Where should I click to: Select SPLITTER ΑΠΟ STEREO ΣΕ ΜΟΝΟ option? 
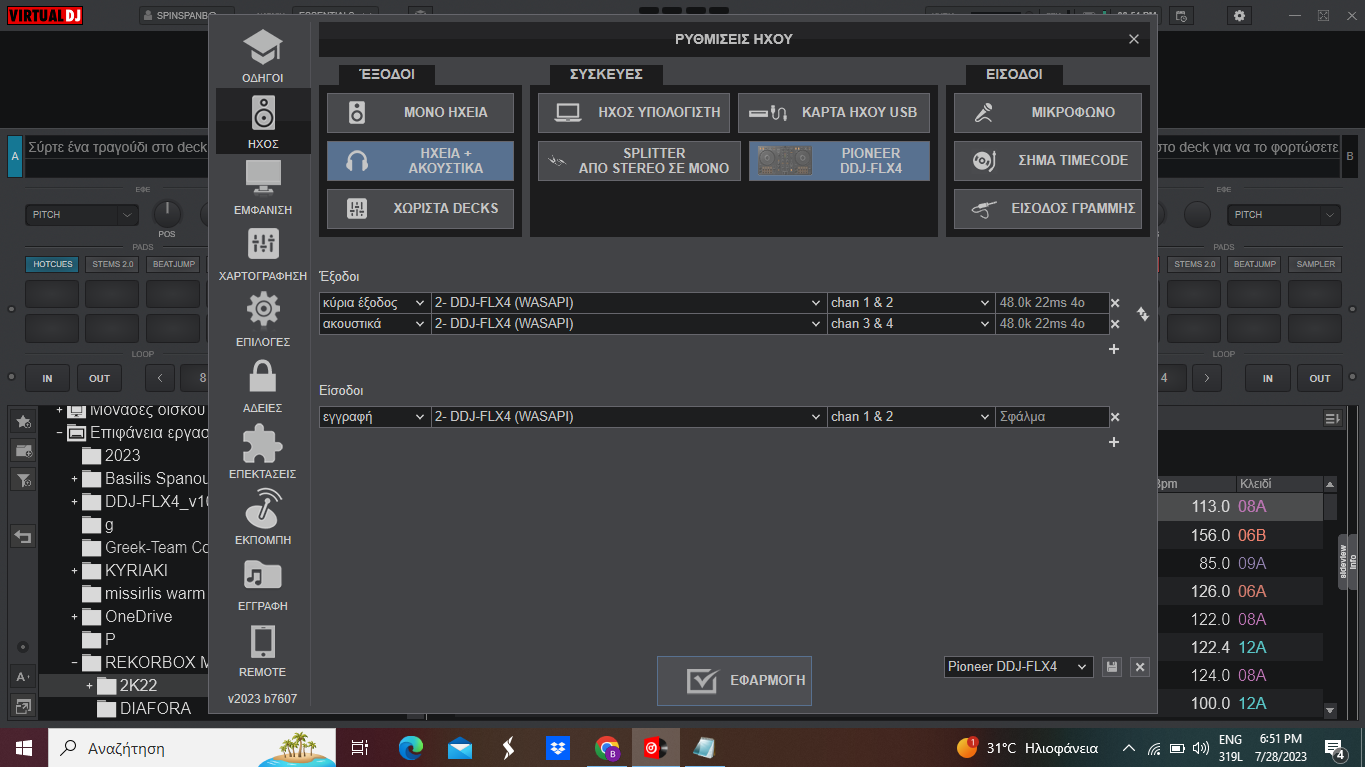click(639, 161)
